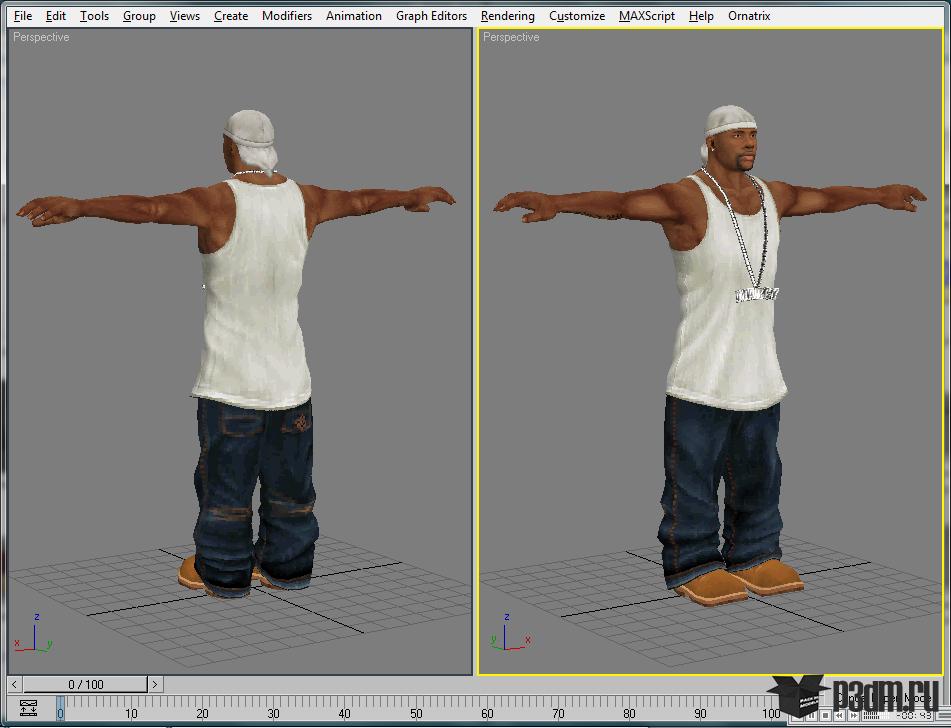This screenshot has height=728, width=951.
Task: Click the time slider's right arrow
Action: 155,684
